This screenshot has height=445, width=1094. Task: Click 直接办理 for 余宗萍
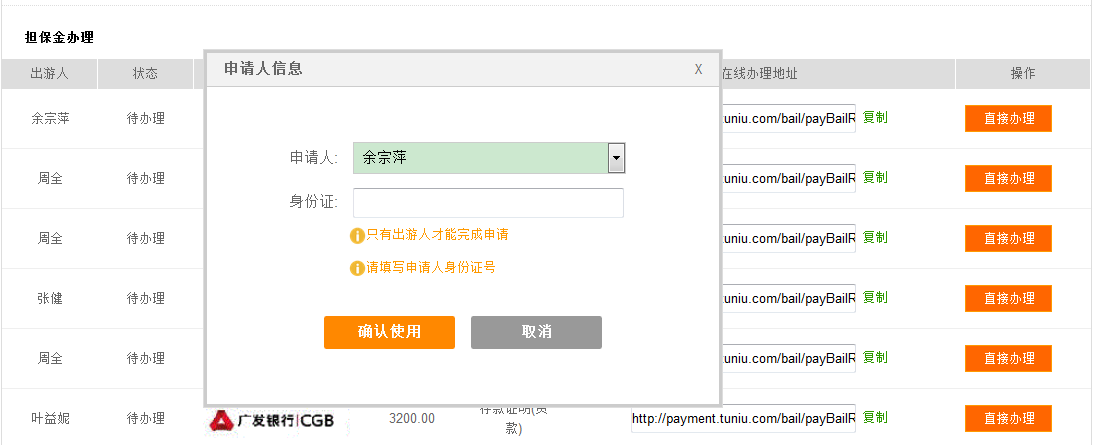(1008, 118)
